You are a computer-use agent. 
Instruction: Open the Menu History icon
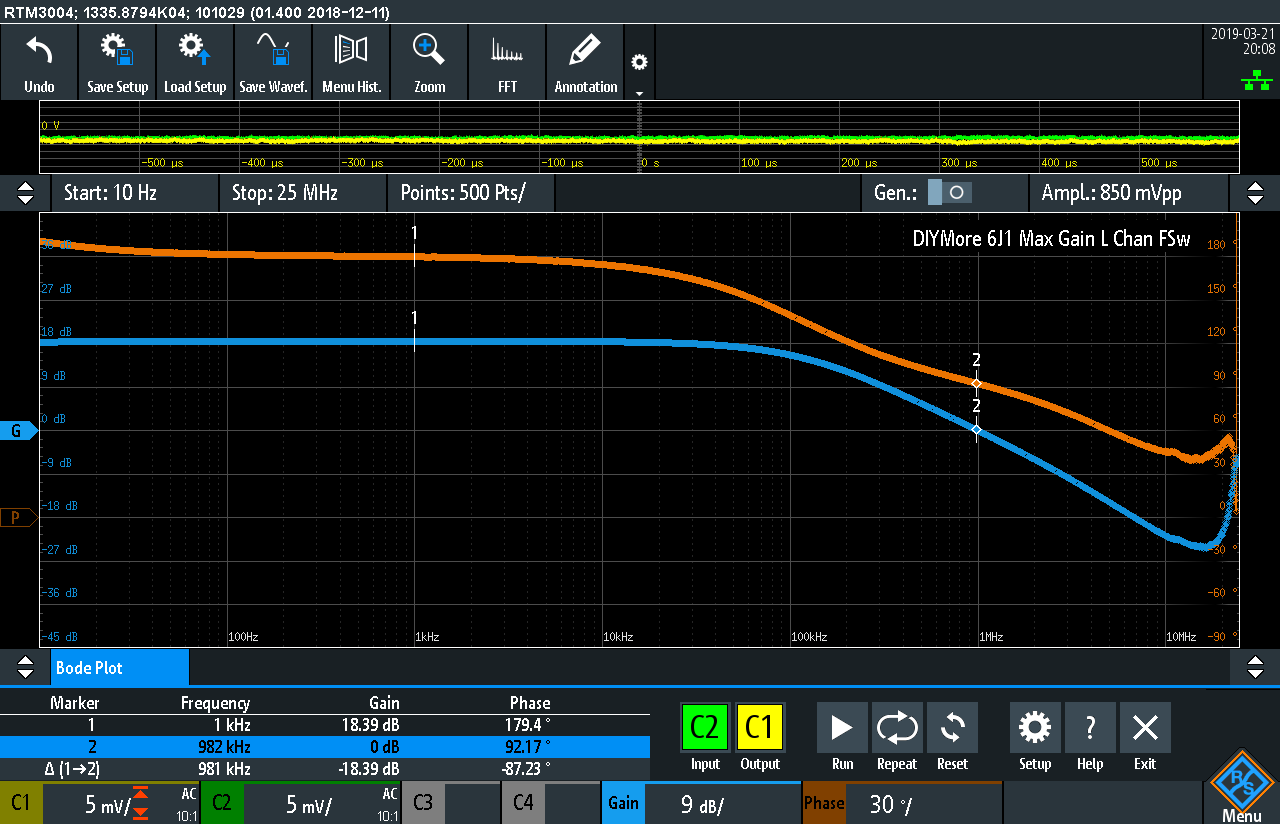click(351, 62)
